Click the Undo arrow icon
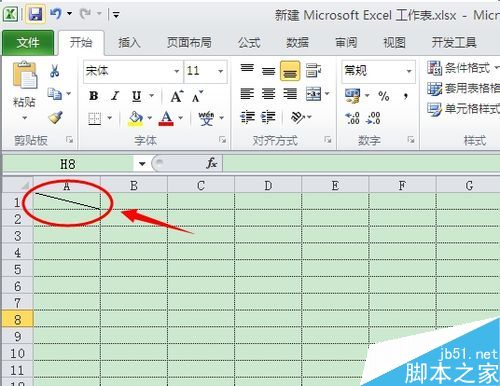The height and width of the screenshot is (386, 500). (56, 14)
